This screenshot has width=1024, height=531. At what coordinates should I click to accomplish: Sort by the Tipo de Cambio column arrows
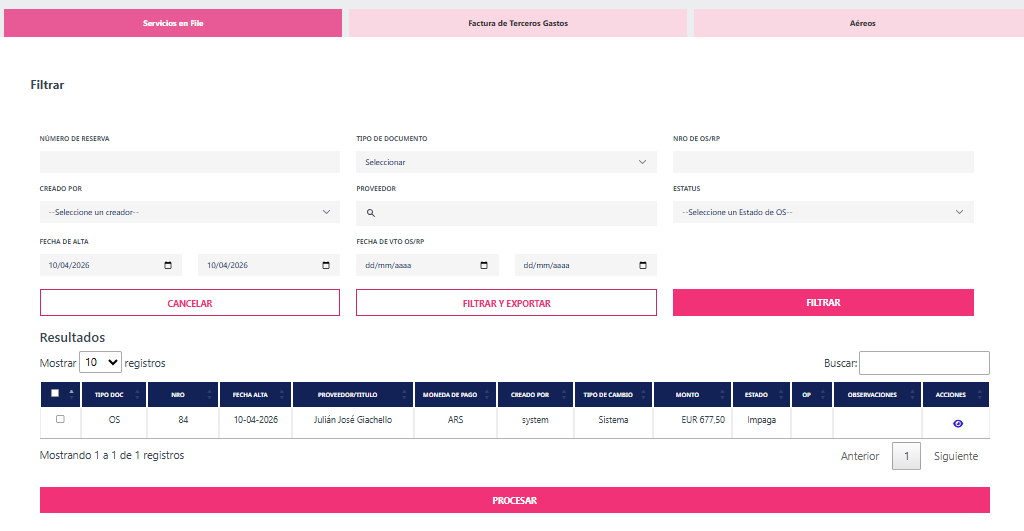click(643, 394)
